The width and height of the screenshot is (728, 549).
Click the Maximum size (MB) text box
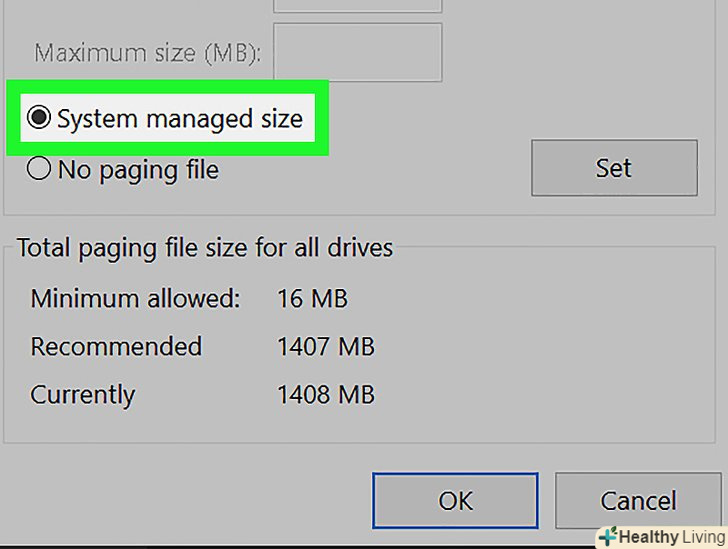pos(357,52)
